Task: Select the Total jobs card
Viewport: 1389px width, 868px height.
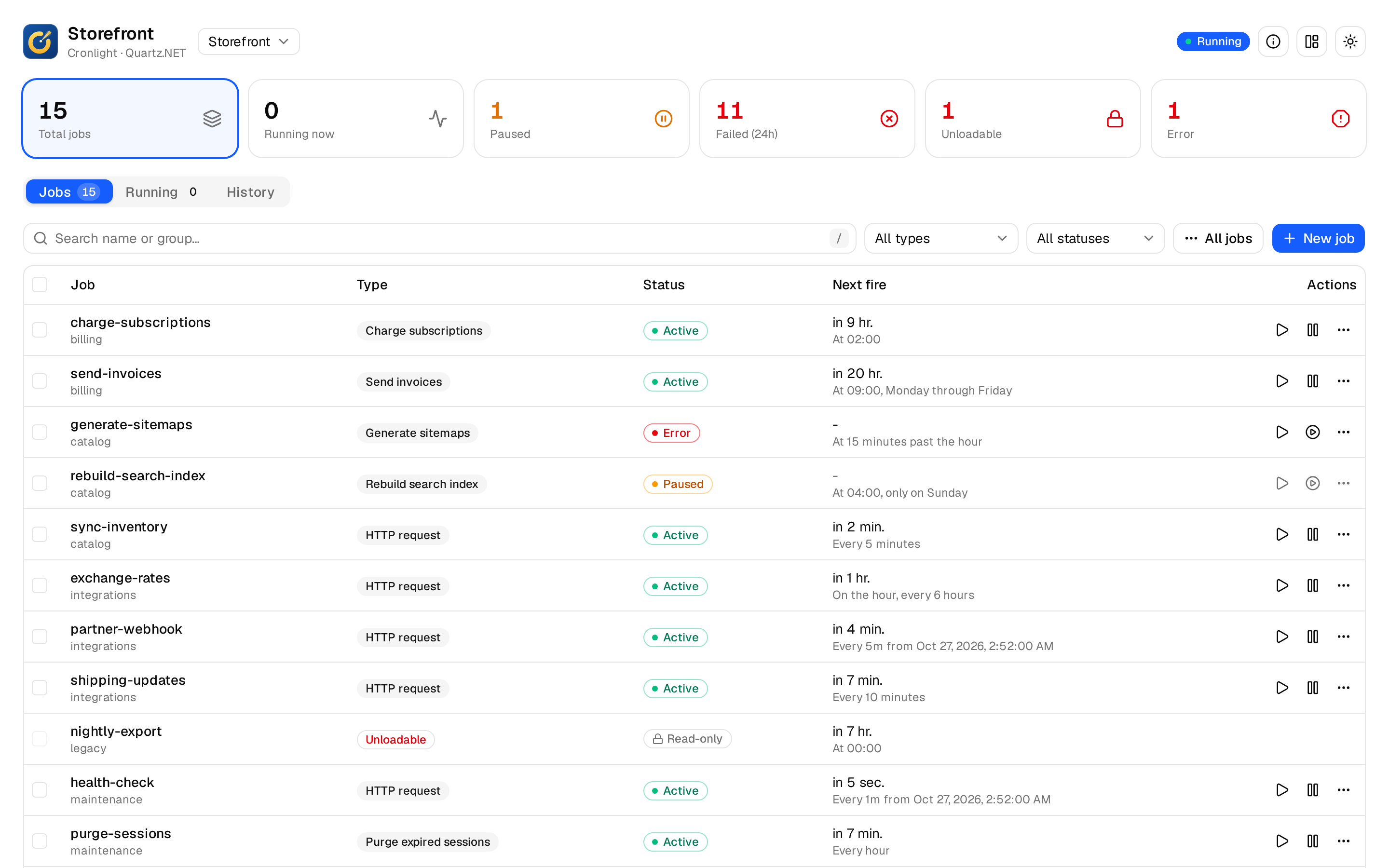Action: 130,119
